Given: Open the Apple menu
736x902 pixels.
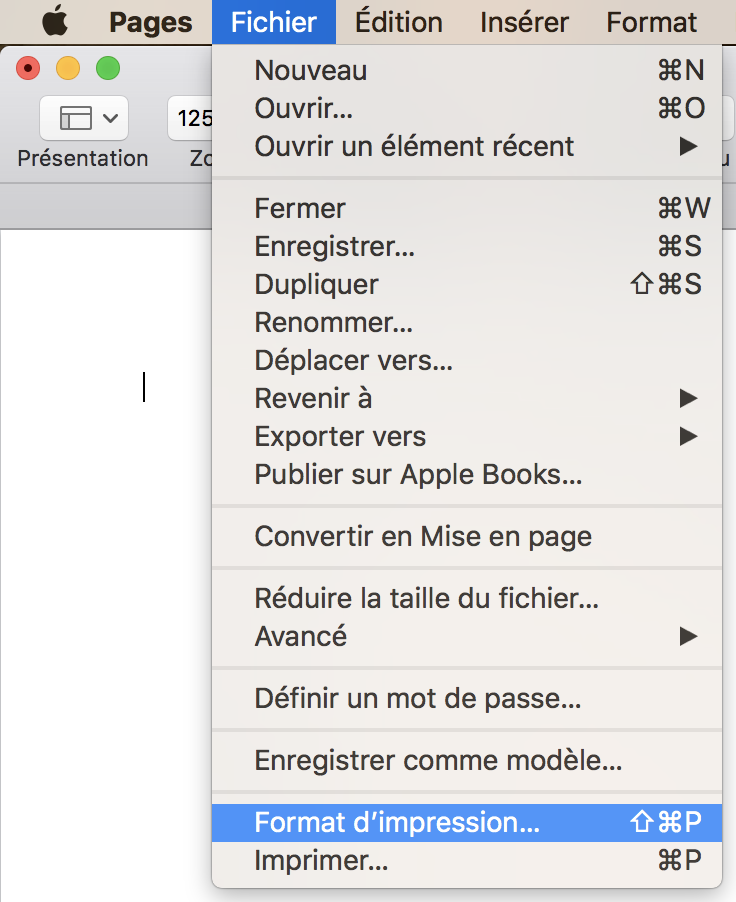Looking at the screenshot, I should click(53, 22).
